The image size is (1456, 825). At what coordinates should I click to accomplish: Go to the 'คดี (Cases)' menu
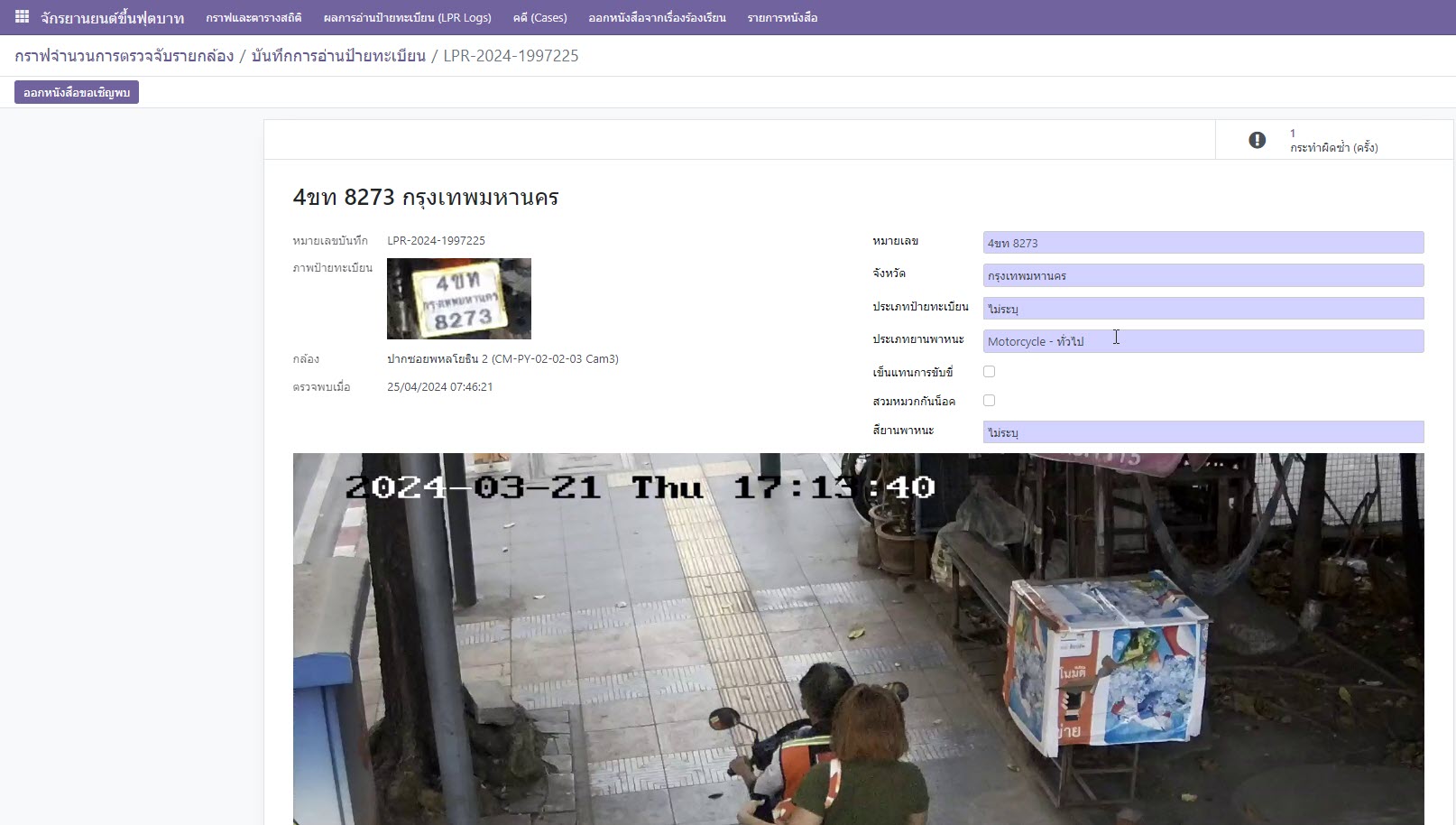pos(539,18)
